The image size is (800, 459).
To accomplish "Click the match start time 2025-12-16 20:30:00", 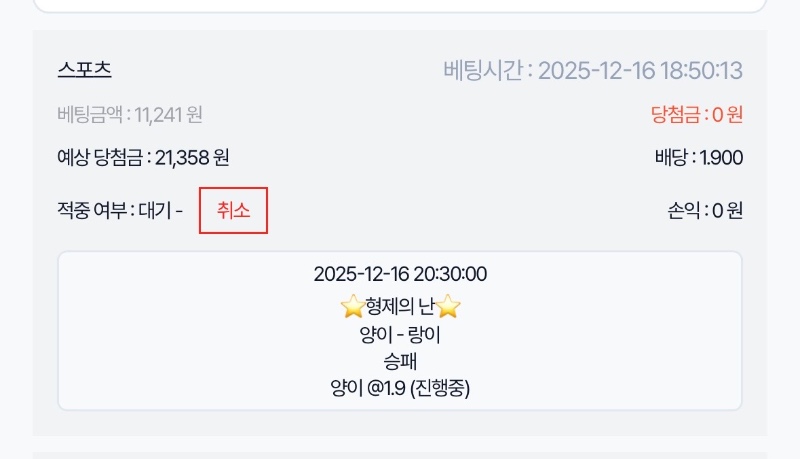I will tap(400, 275).
